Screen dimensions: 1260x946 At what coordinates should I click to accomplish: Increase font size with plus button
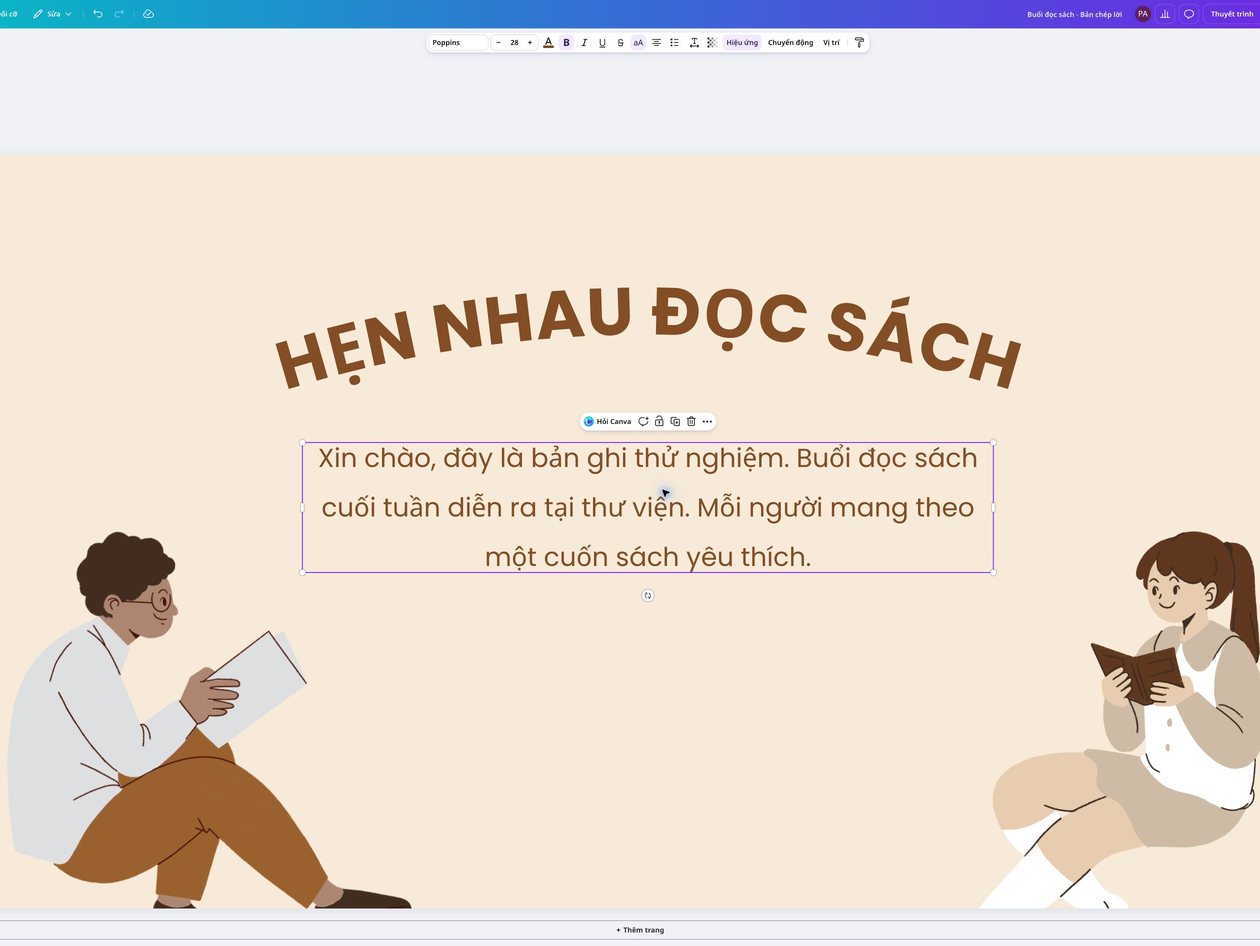[530, 43]
